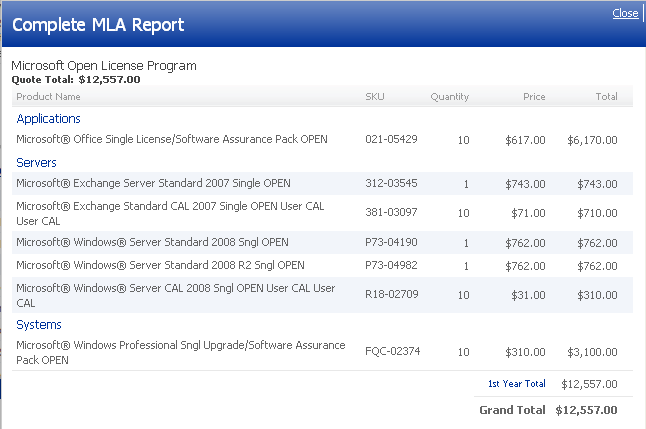
Task: Open the Applications category heading
Action: [x=48, y=119]
